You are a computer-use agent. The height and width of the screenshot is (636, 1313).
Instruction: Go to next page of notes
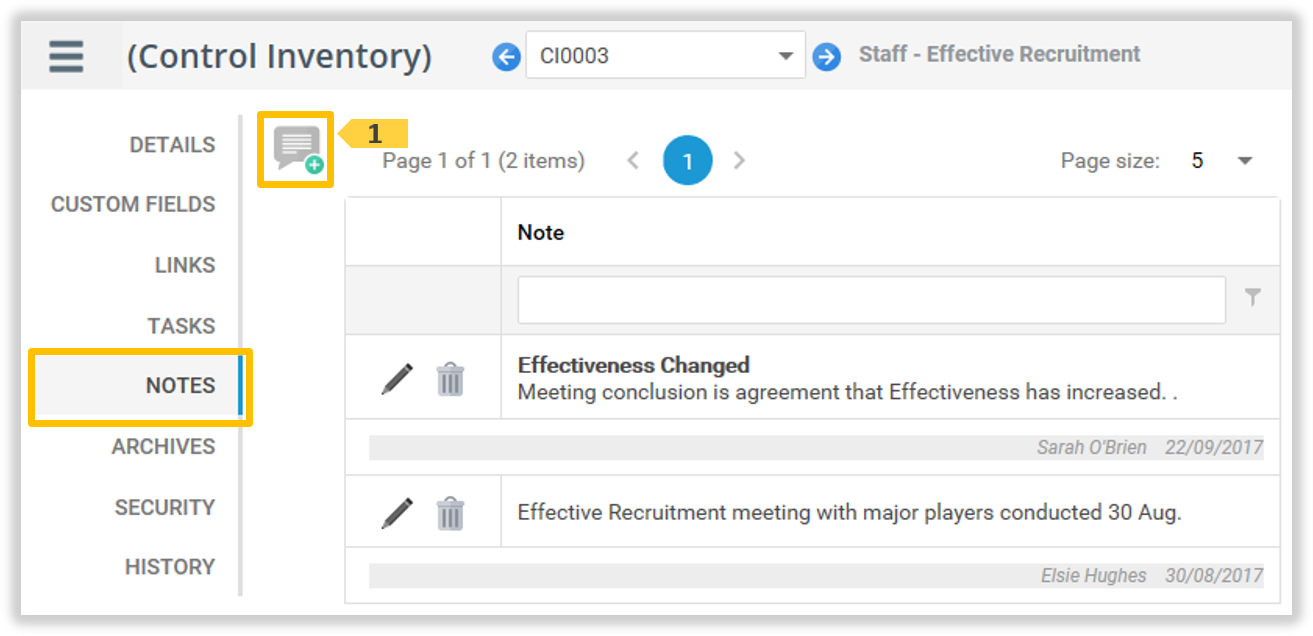[x=740, y=161]
